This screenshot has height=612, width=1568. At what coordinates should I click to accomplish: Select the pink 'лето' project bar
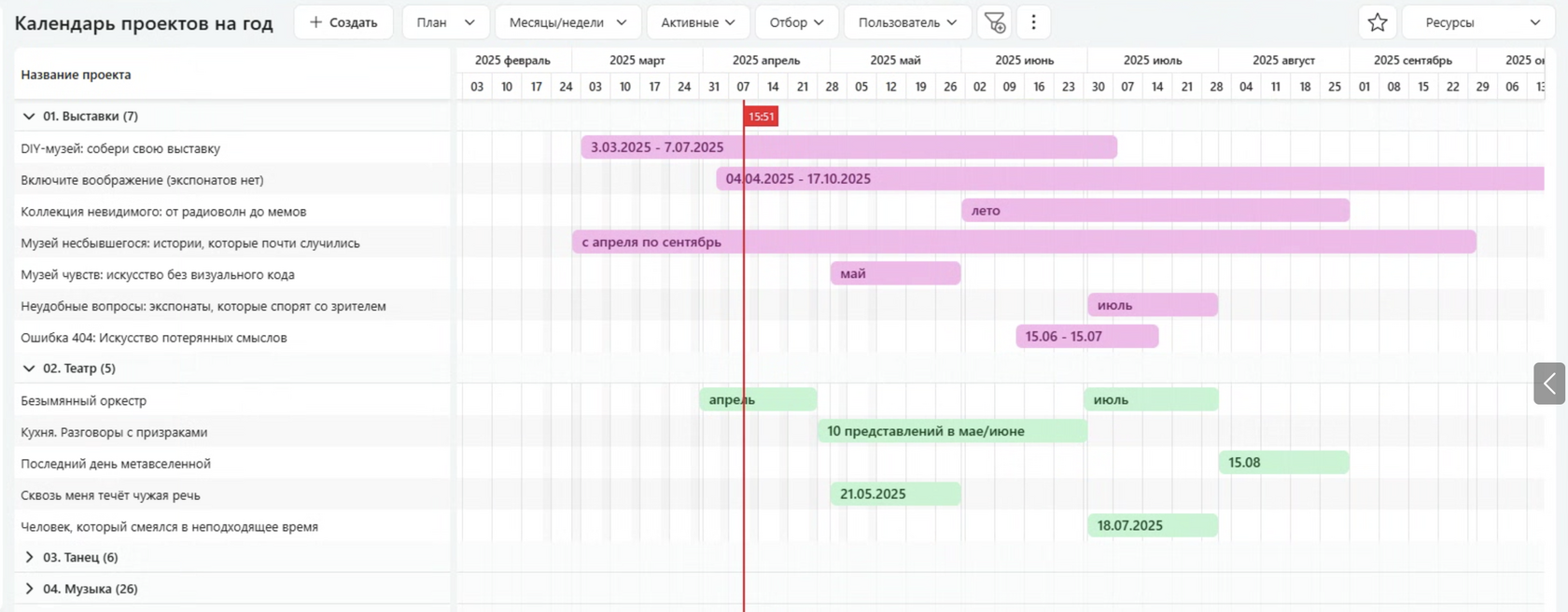click(1155, 211)
